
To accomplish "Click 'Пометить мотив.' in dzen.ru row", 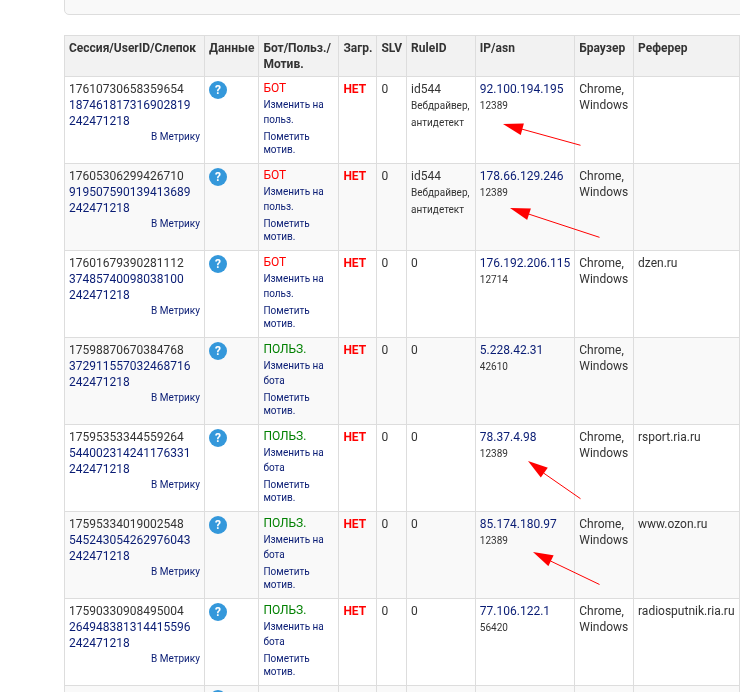I will pyautogui.click(x=287, y=317).
